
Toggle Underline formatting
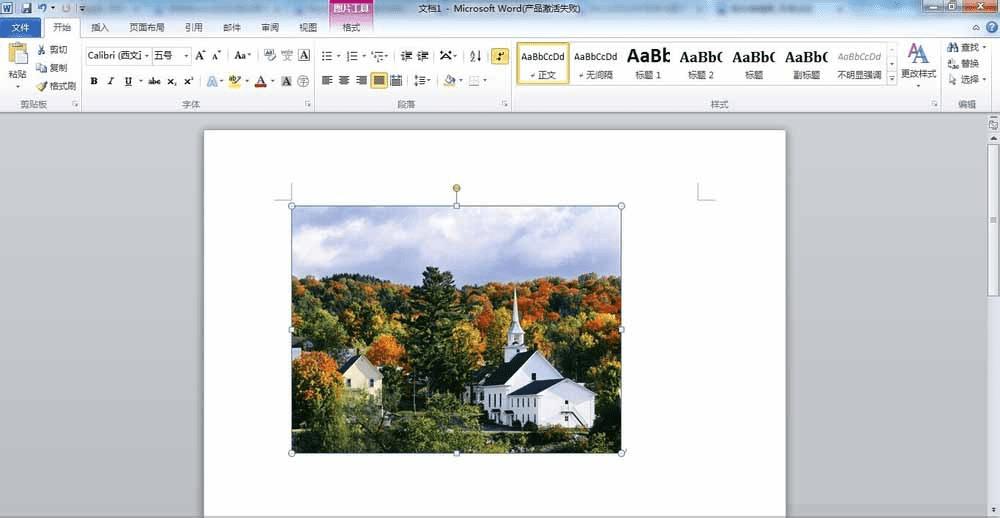pyautogui.click(x=128, y=81)
